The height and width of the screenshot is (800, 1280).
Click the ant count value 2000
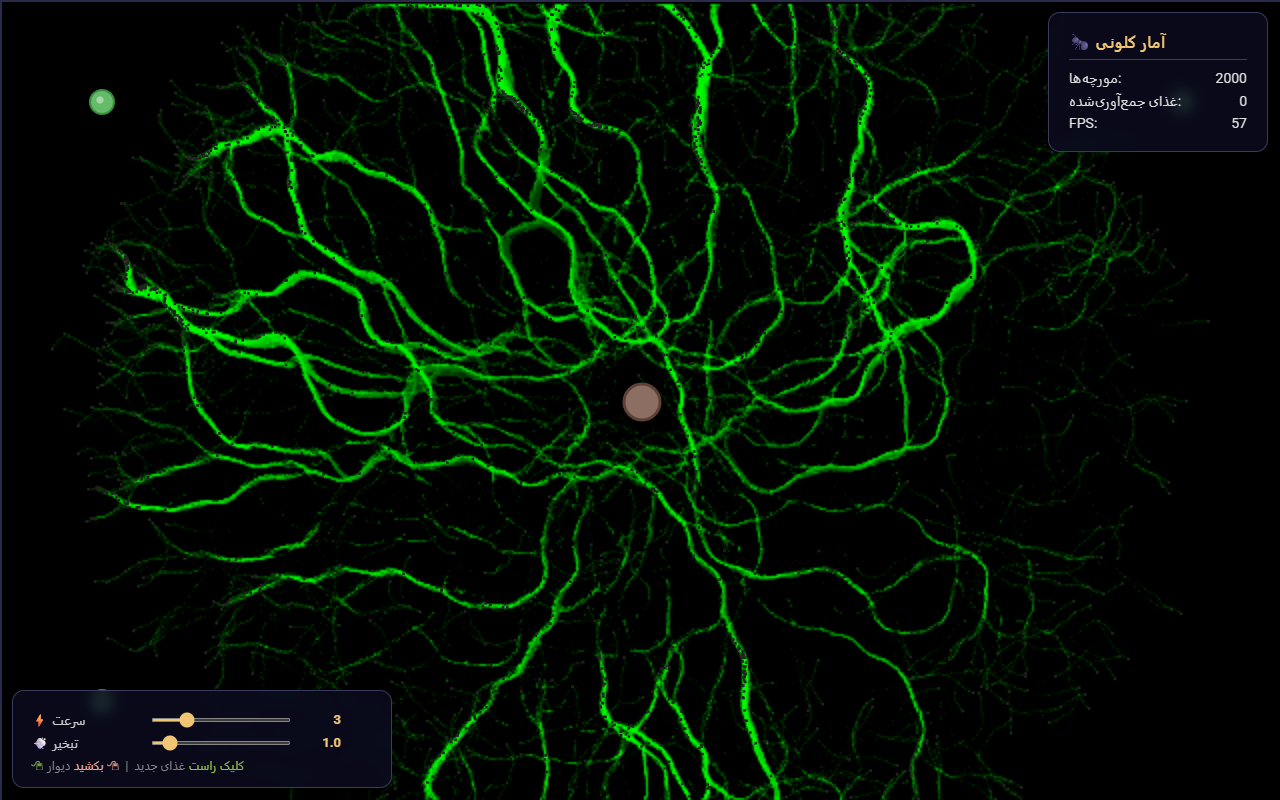[1231, 78]
